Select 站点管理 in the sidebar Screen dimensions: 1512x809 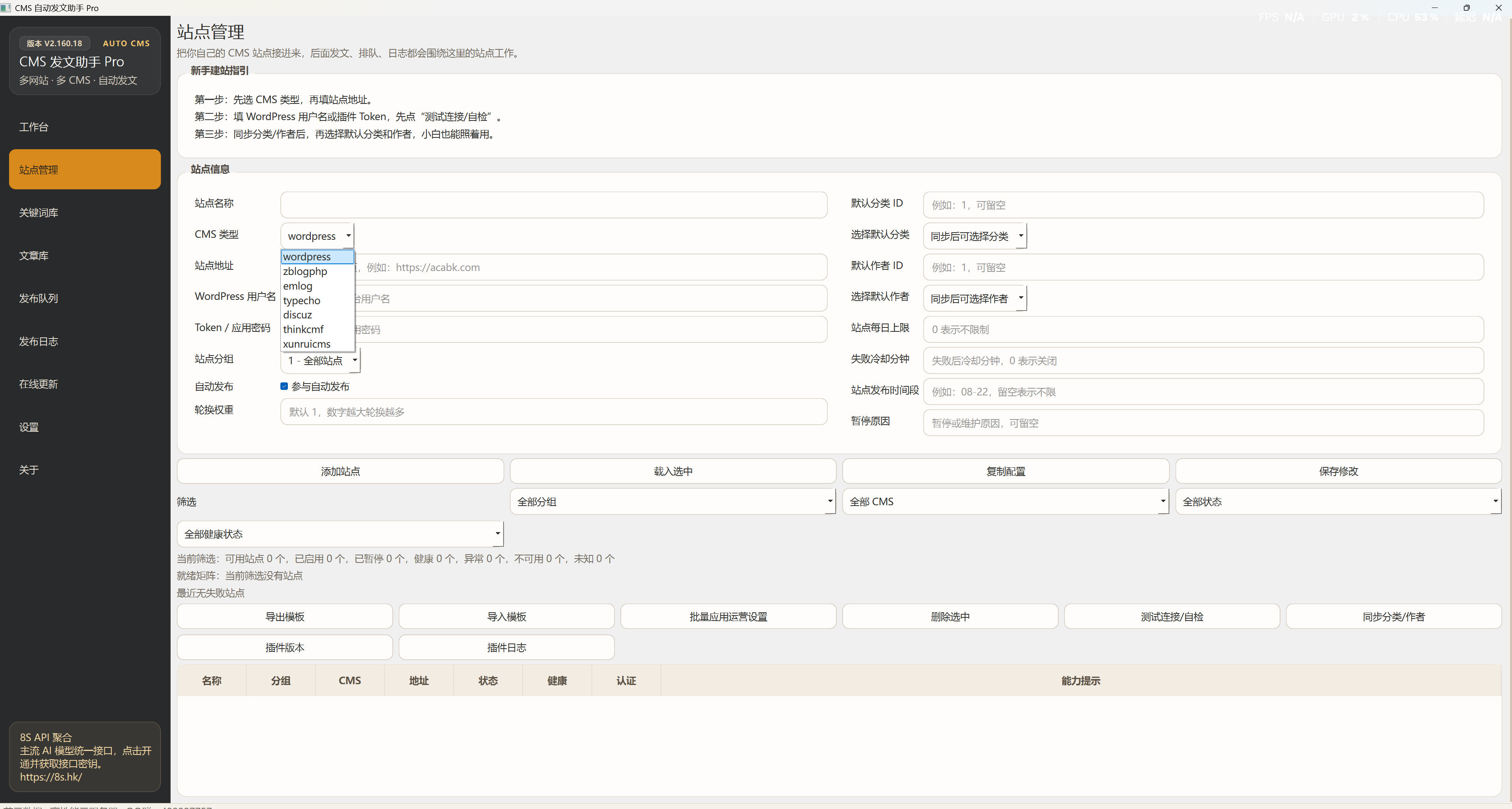85,170
